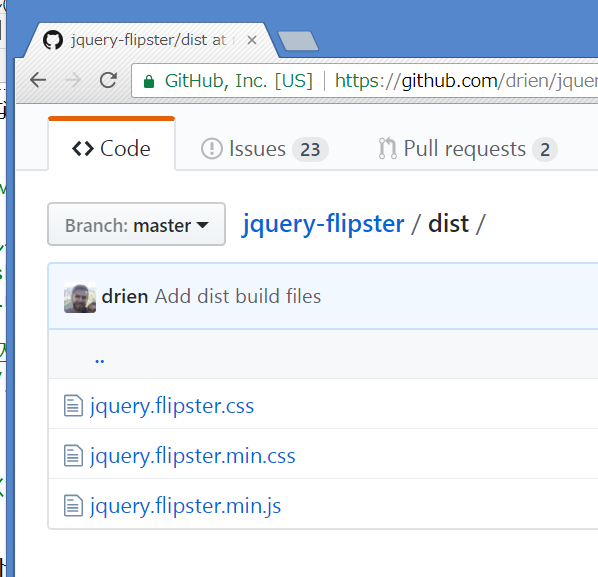Screen dimensions: 598x577
Task: Open the Pull requests tab
Action: pos(468,149)
